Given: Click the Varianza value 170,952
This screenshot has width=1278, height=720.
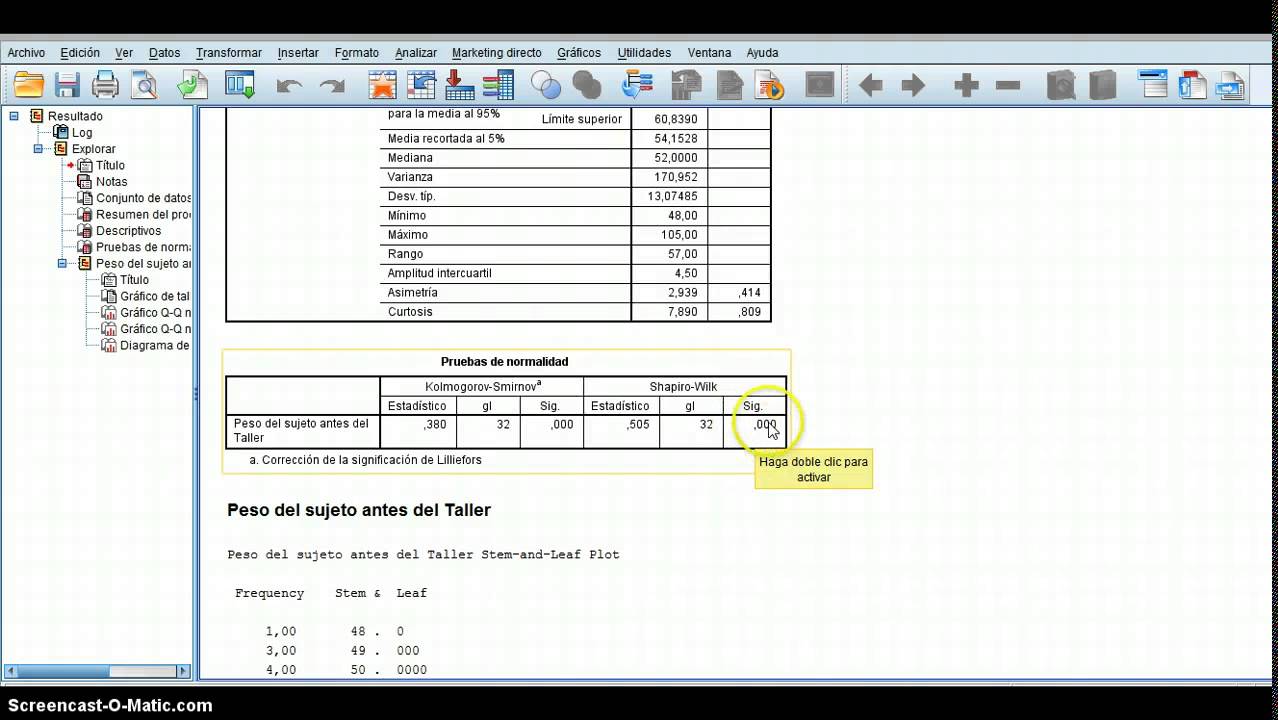Looking at the screenshot, I should coord(678,177).
